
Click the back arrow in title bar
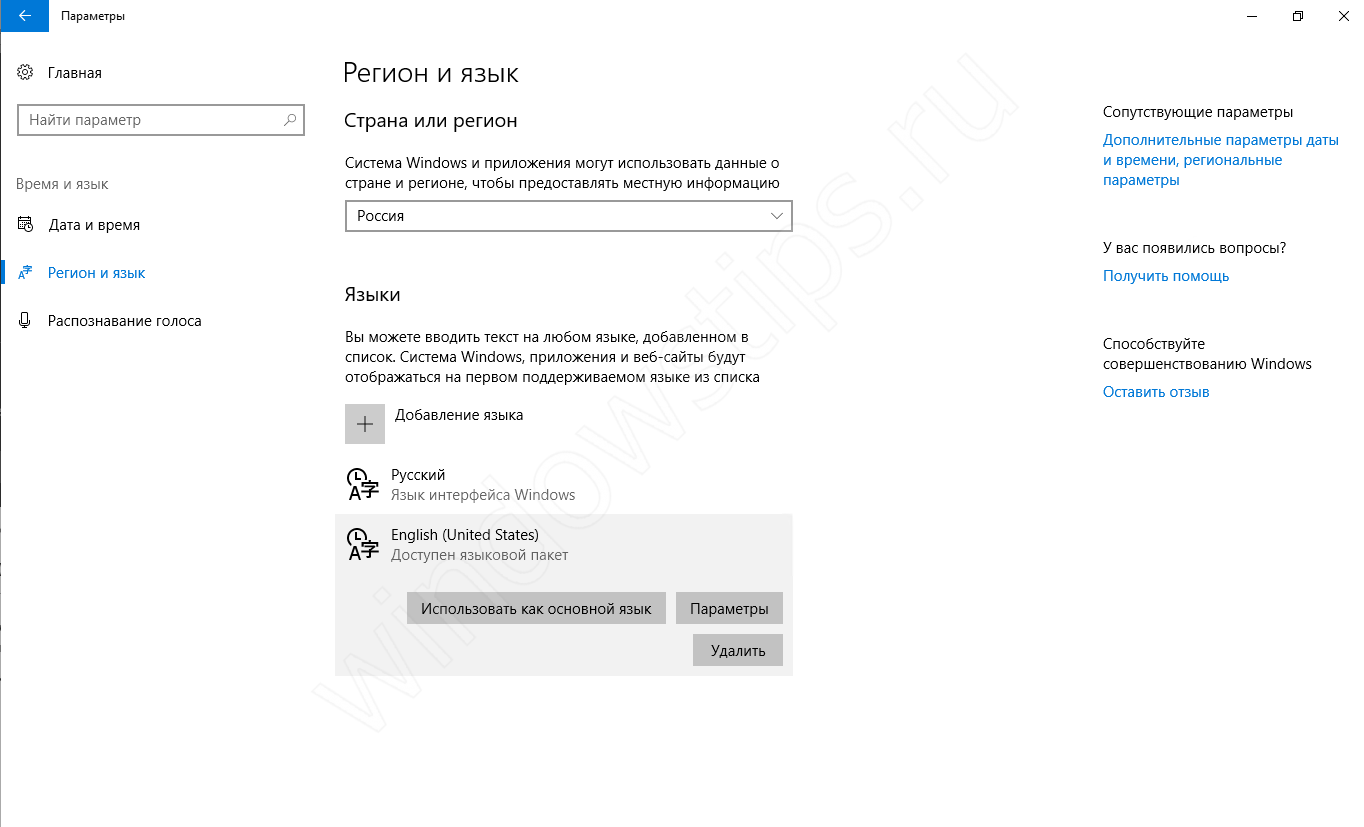[x=24, y=16]
